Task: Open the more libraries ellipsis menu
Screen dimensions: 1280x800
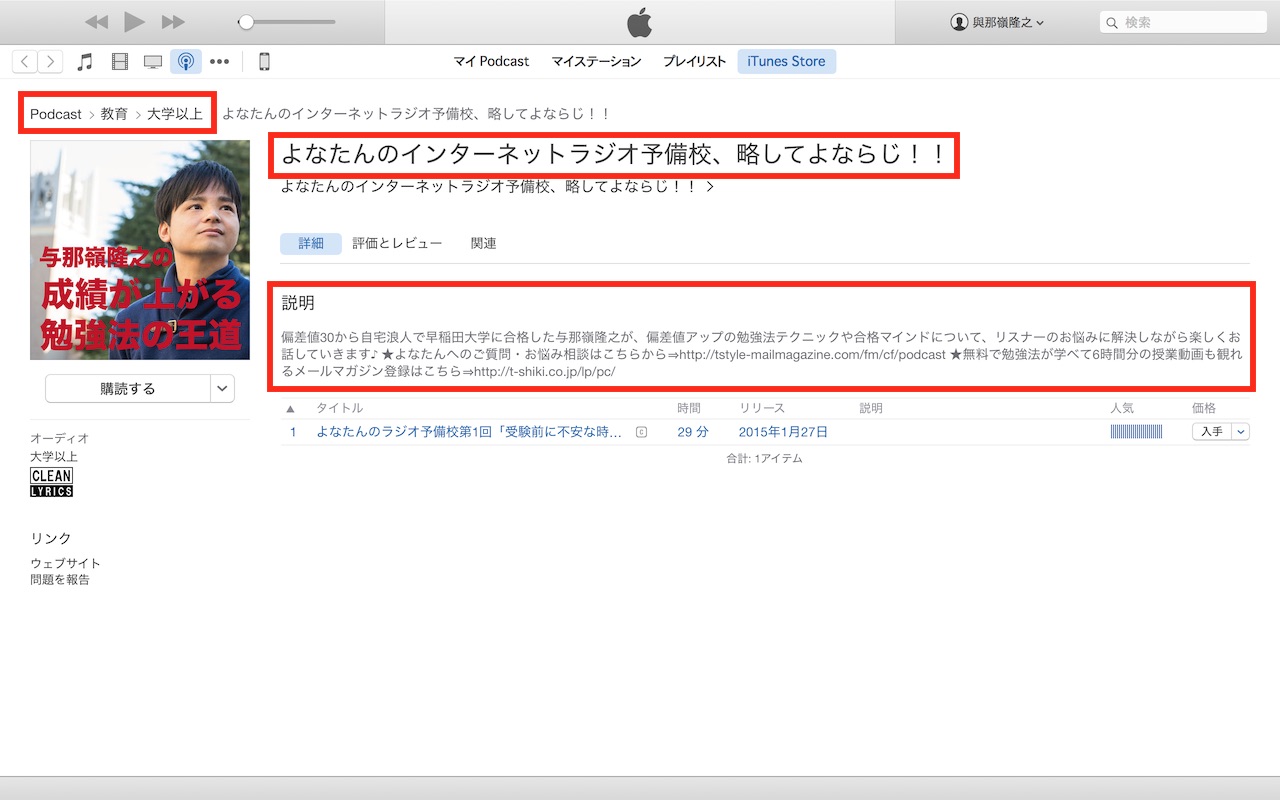Action: point(219,62)
